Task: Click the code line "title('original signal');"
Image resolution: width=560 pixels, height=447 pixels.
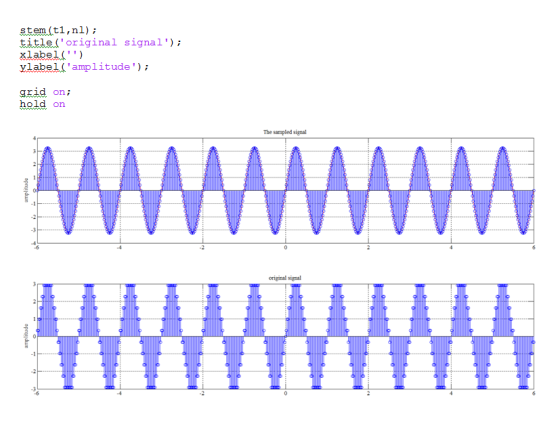Action: (100, 42)
